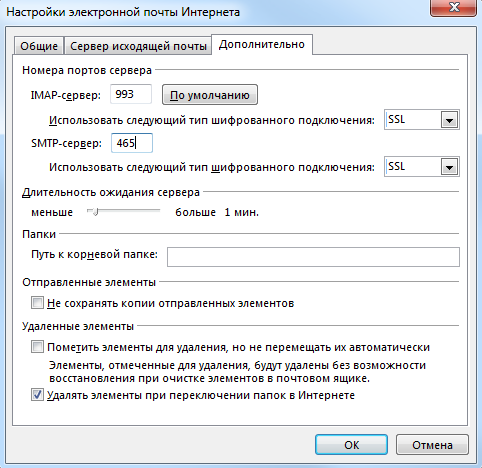This screenshot has height=468, width=482.
Task: Check Пометить элементы для удаления option
Action: click(37, 347)
